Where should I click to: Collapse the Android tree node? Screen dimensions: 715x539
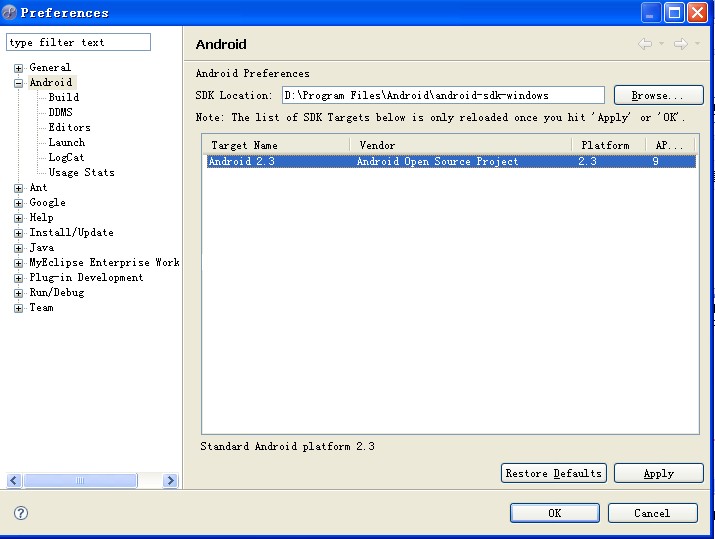18,83
